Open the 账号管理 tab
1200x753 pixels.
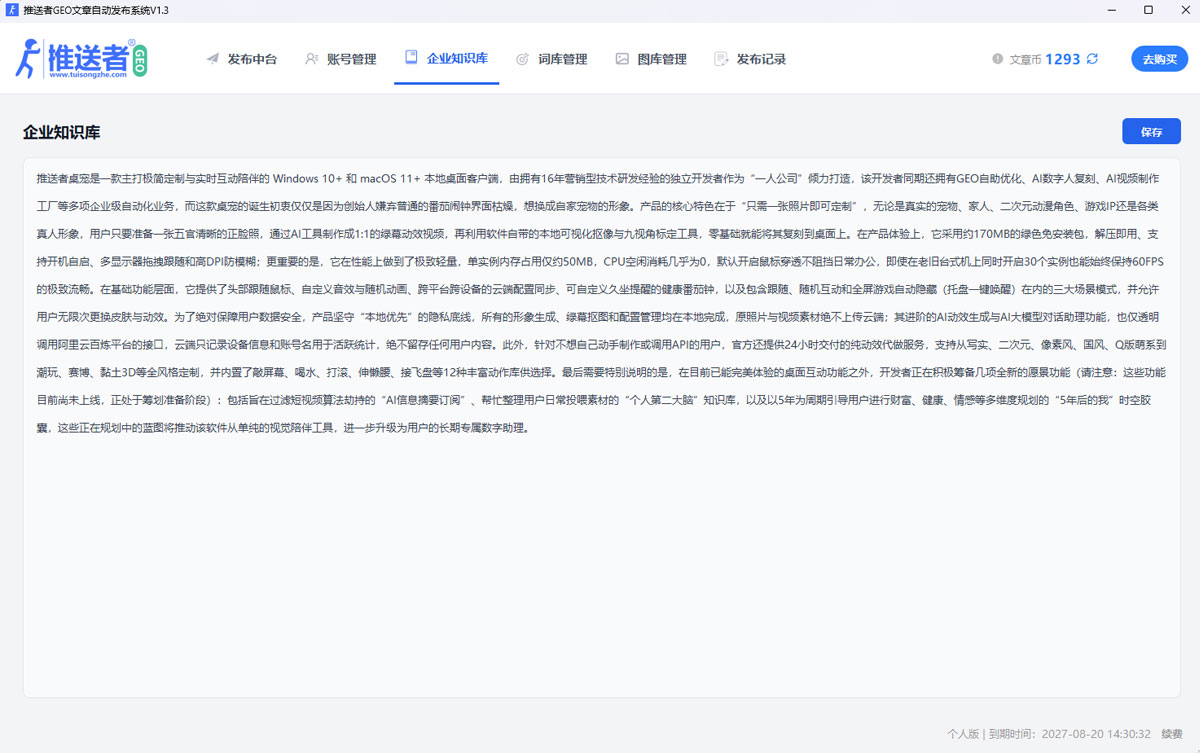tap(341, 59)
